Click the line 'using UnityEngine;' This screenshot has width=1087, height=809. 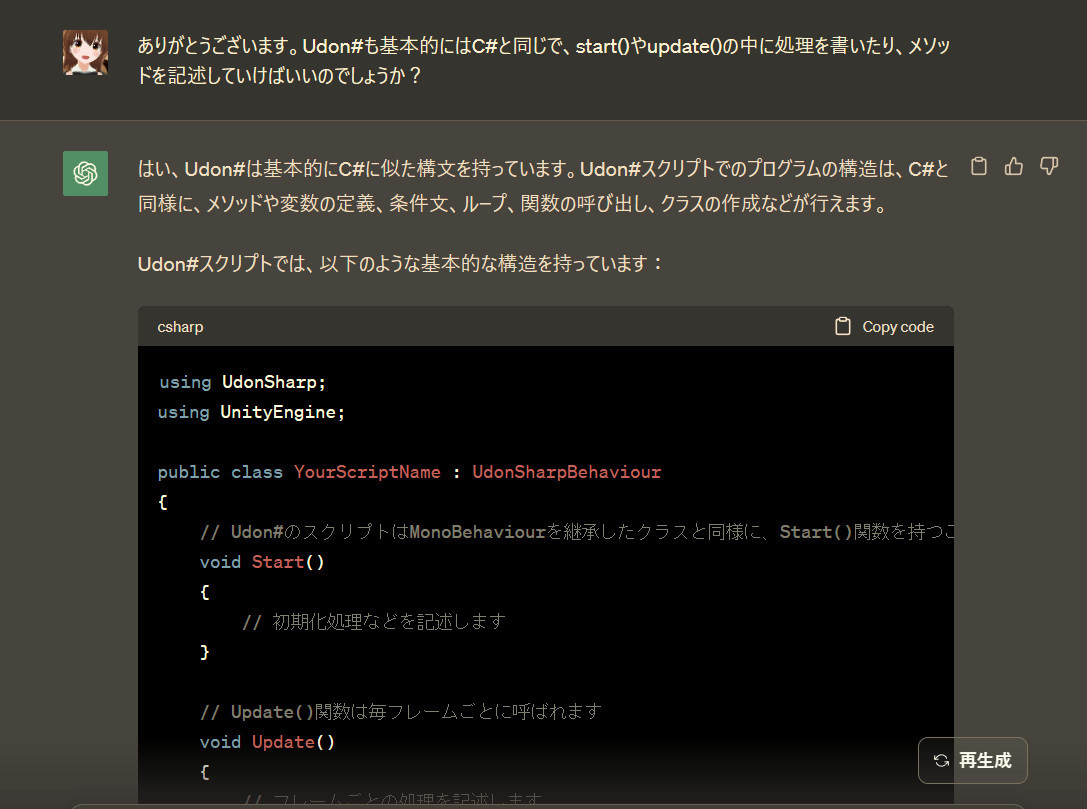[x=251, y=412]
